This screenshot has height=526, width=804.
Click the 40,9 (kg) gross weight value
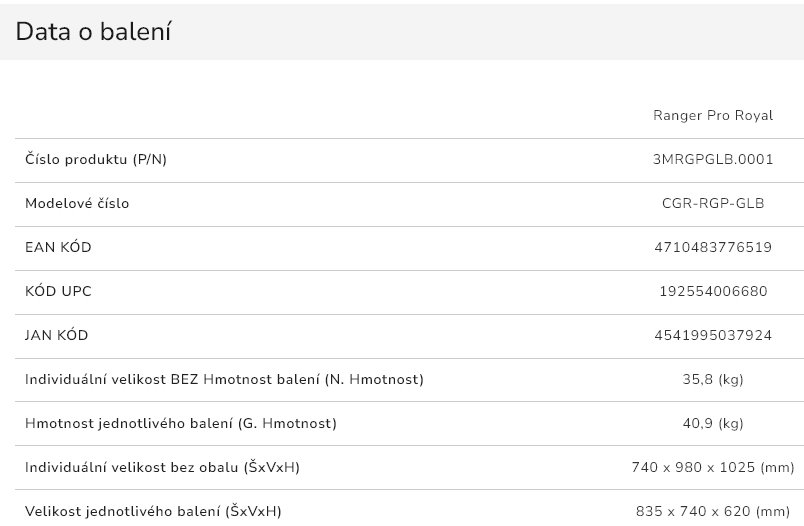click(x=713, y=423)
